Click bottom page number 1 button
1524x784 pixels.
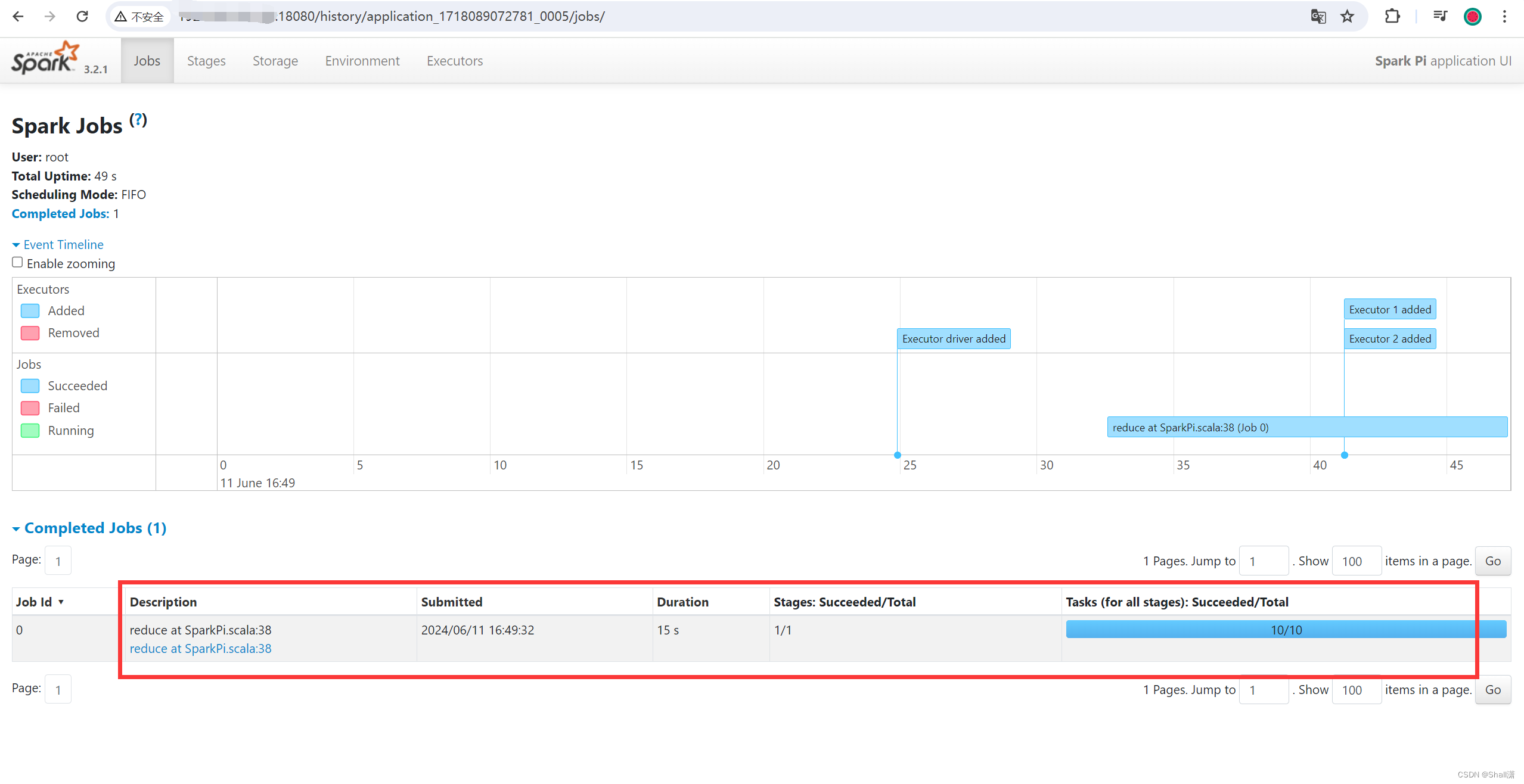(x=58, y=690)
